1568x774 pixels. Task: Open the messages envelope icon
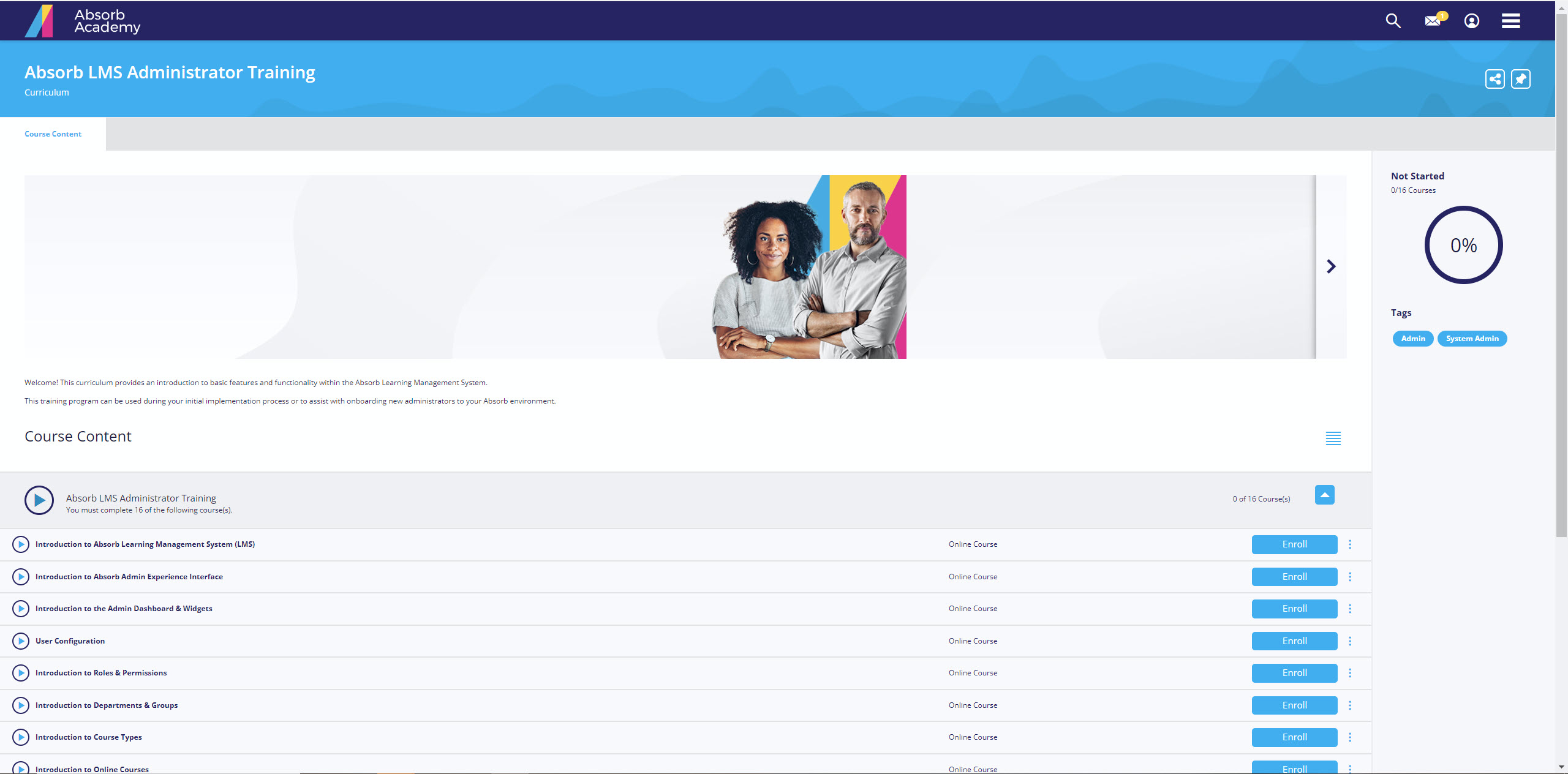pyautogui.click(x=1433, y=21)
